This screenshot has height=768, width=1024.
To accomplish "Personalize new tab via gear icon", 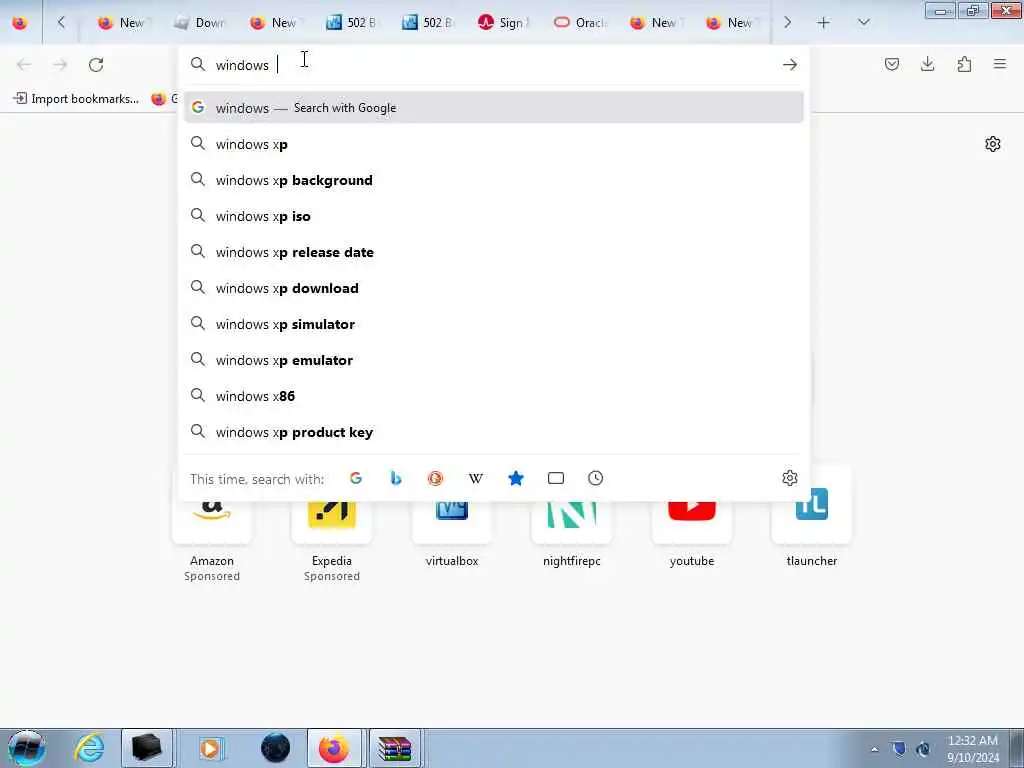I will [993, 144].
